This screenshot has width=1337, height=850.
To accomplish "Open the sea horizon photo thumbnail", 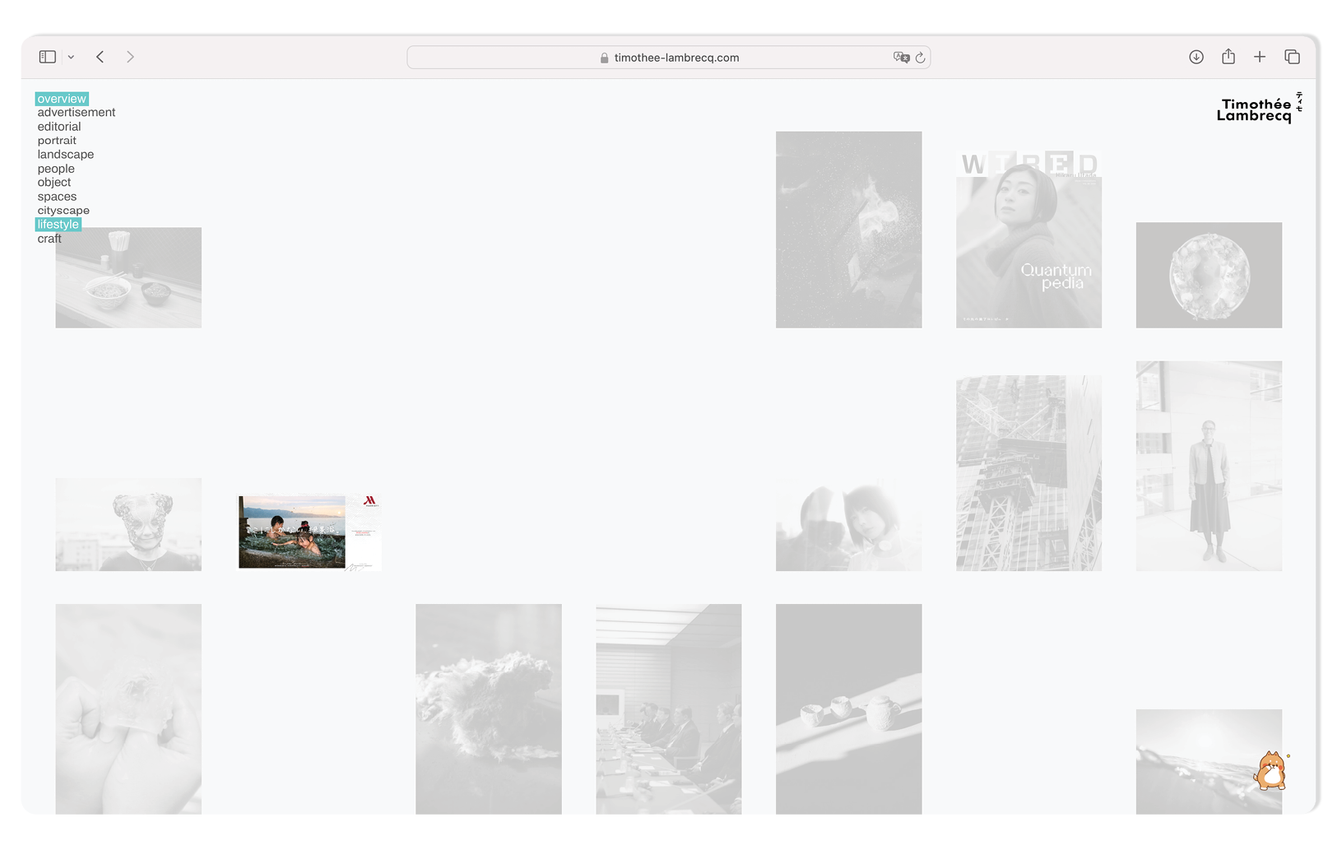I will pos(1209,761).
